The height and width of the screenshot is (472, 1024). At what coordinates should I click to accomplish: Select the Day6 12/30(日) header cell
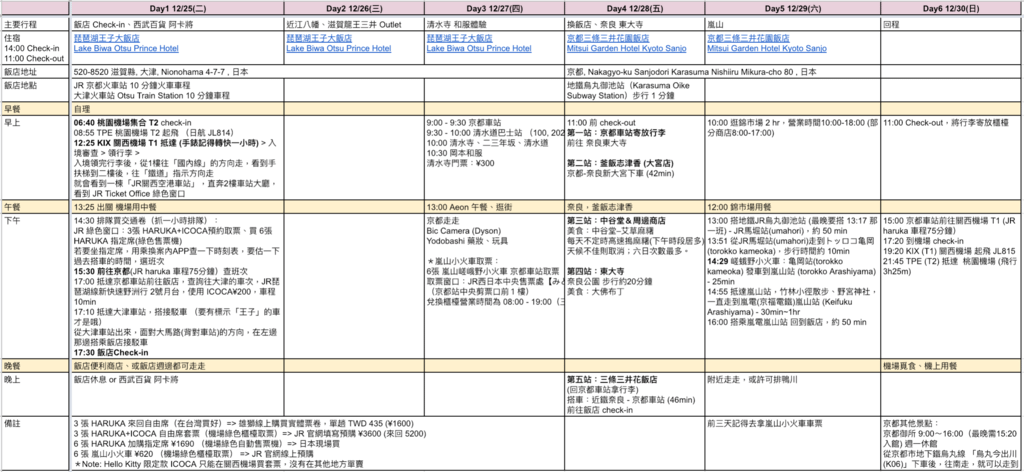952,8
